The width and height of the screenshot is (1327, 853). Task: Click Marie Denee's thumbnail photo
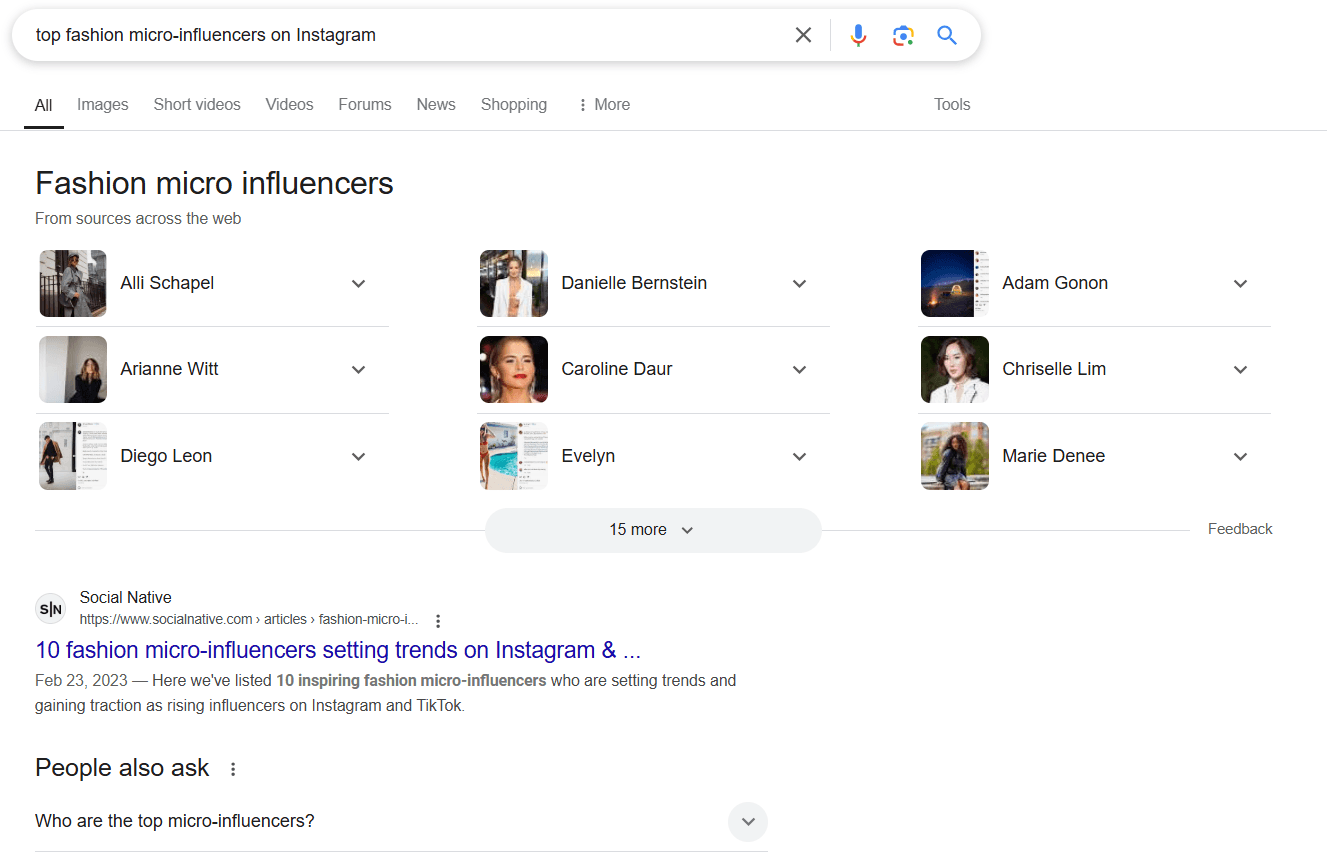coord(955,456)
